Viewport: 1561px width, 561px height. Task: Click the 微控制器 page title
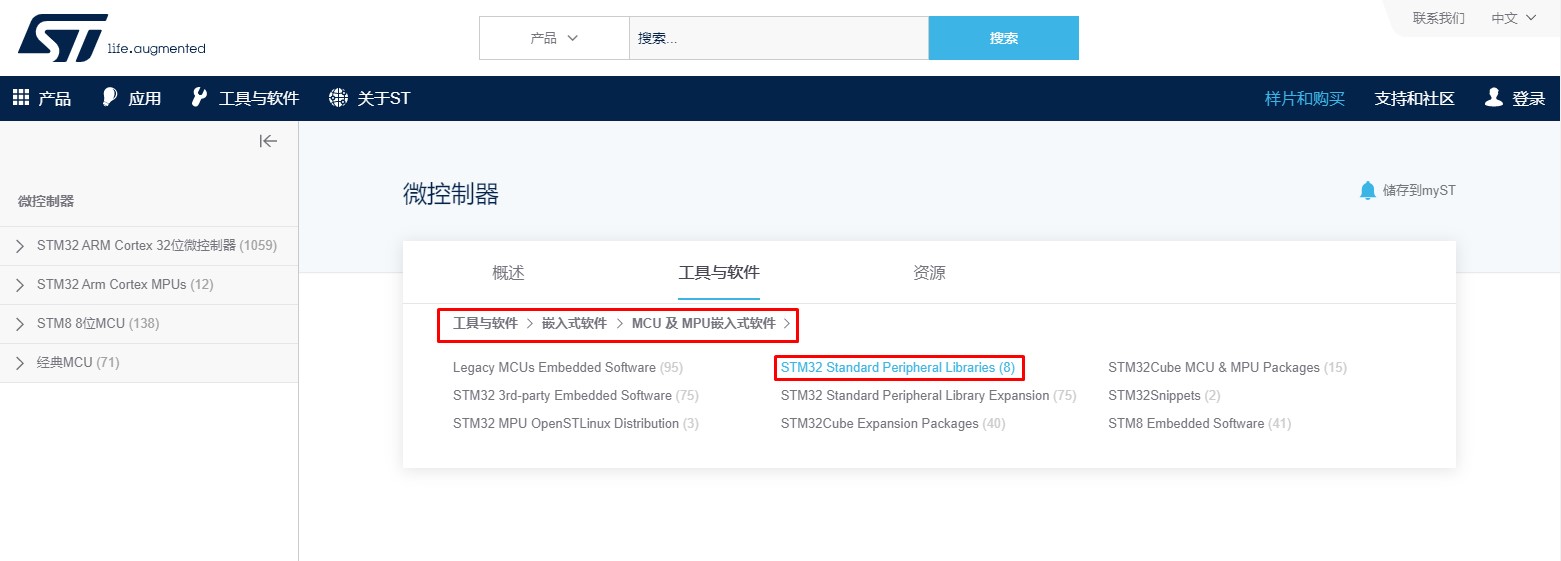click(x=451, y=194)
